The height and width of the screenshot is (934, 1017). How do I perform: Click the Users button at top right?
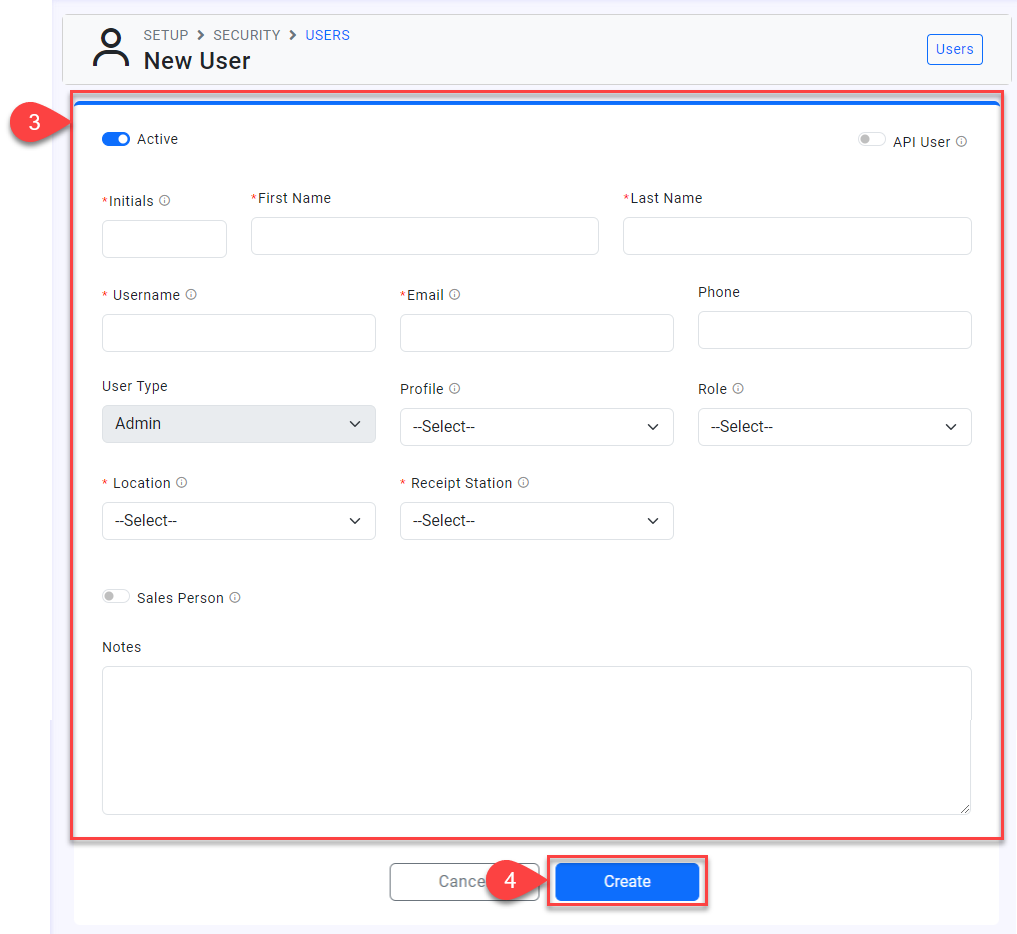point(954,49)
